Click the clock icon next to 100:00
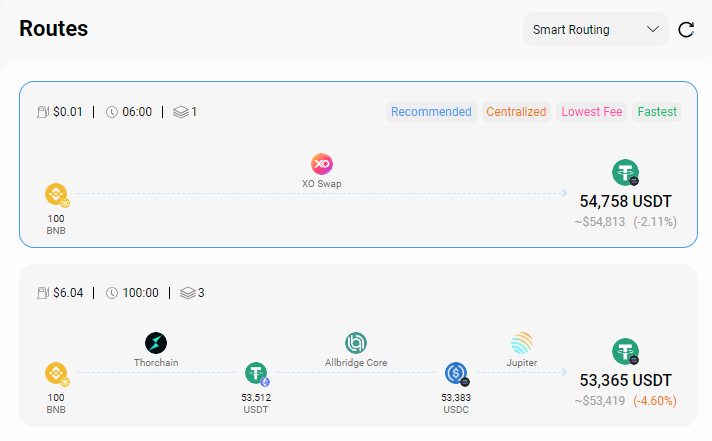 coord(112,293)
